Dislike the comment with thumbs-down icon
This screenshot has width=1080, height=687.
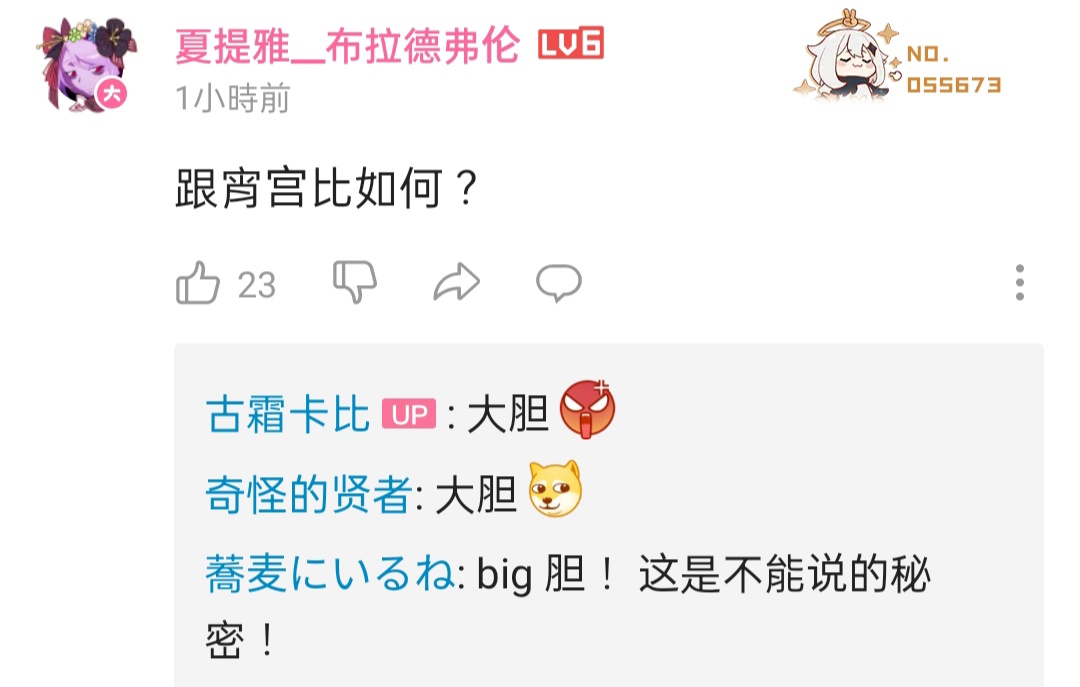pyautogui.click(x=355, y=282)
